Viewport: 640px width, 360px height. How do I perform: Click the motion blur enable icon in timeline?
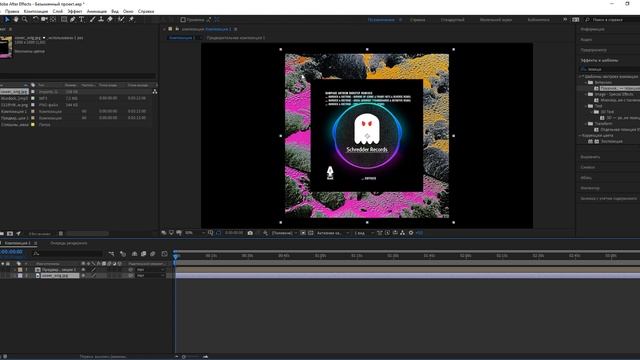[153, 254]
